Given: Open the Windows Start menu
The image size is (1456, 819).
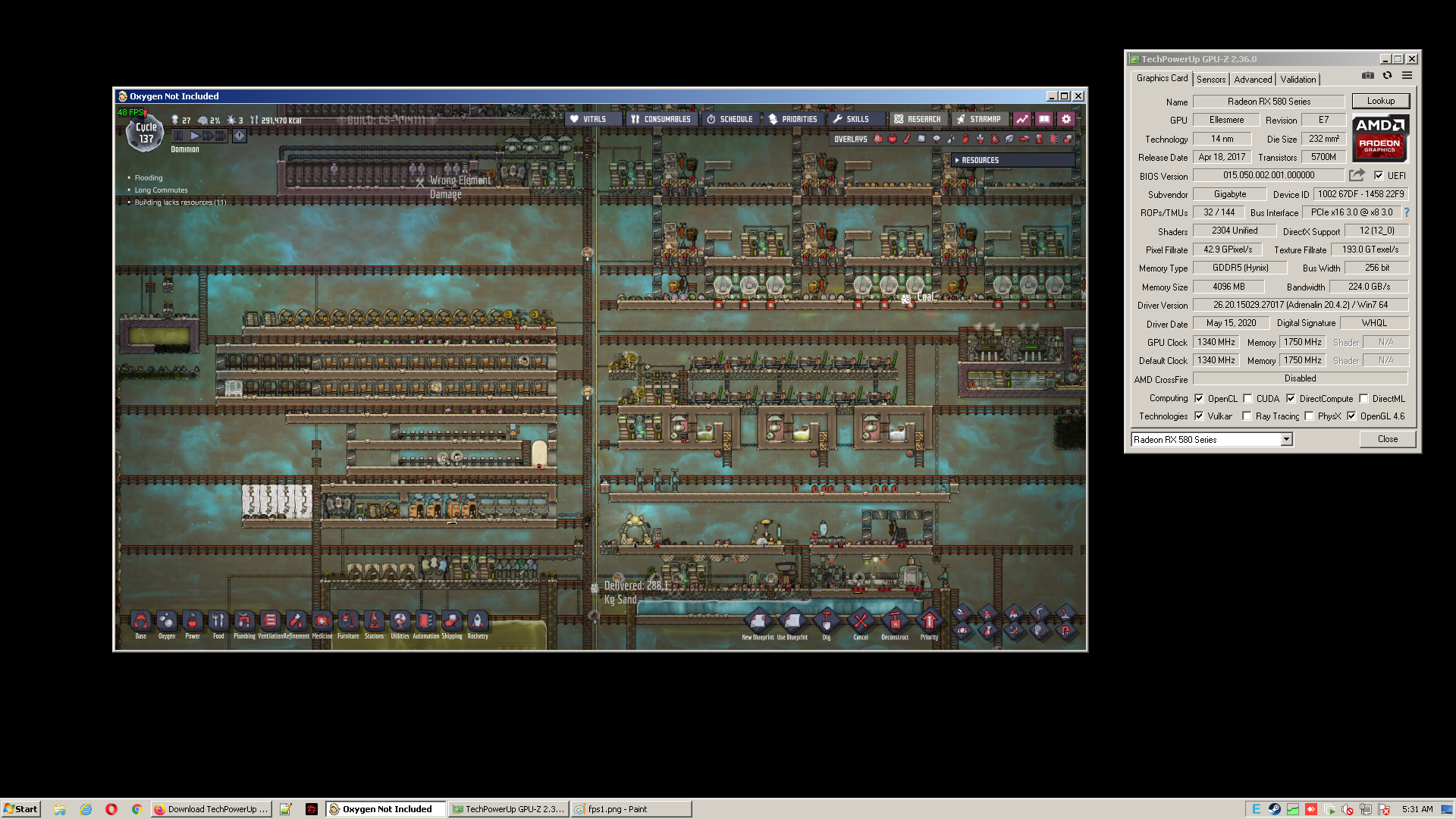Looking at the screenshot, I should tap(20, 809).
